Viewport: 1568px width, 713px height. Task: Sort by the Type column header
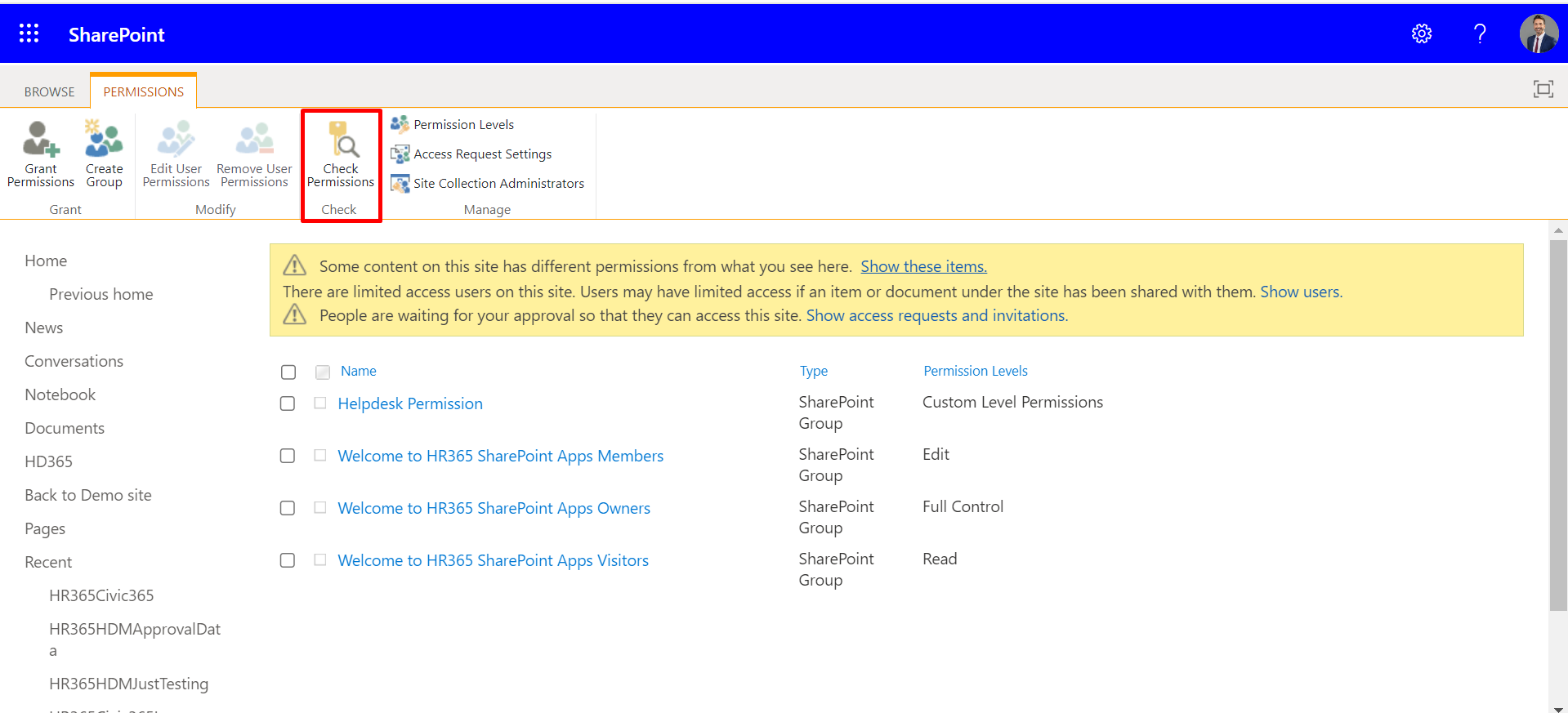tap(814, 371)
